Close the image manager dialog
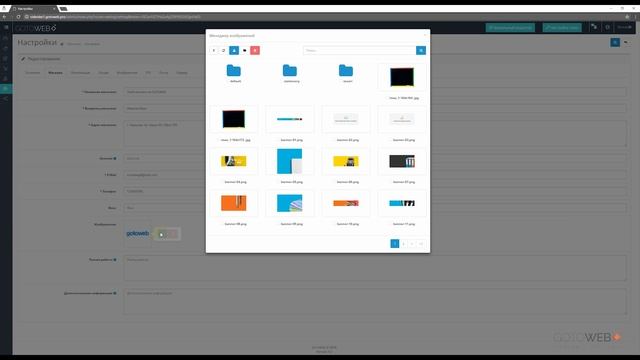 click(424, 36)
